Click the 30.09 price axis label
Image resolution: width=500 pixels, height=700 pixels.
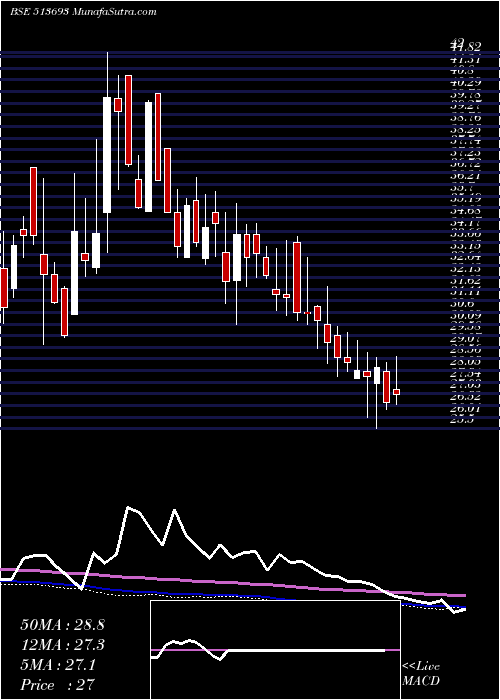click(x=466, y=316)
